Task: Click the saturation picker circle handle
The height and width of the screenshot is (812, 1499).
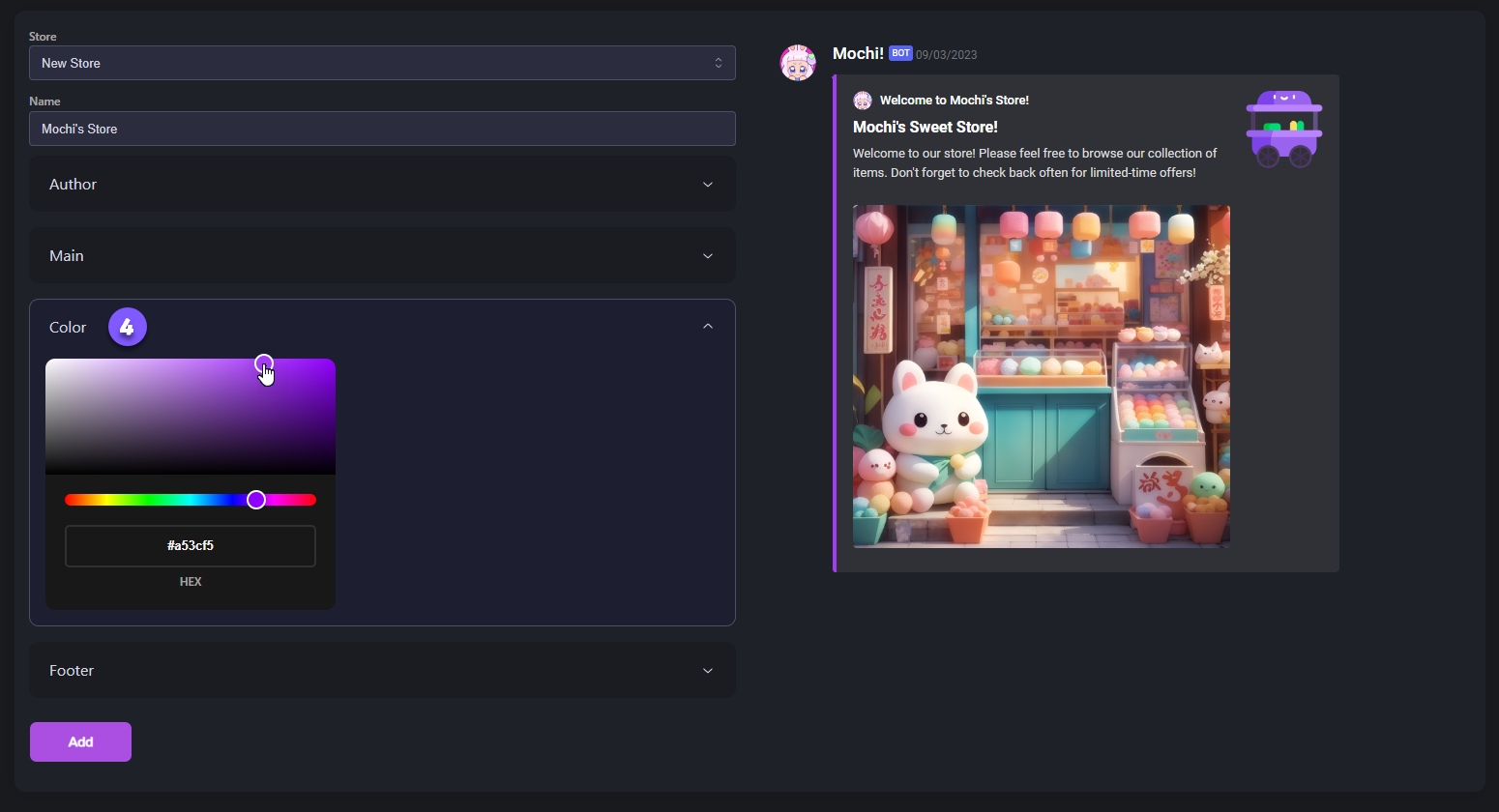Action: coord(264,363)
